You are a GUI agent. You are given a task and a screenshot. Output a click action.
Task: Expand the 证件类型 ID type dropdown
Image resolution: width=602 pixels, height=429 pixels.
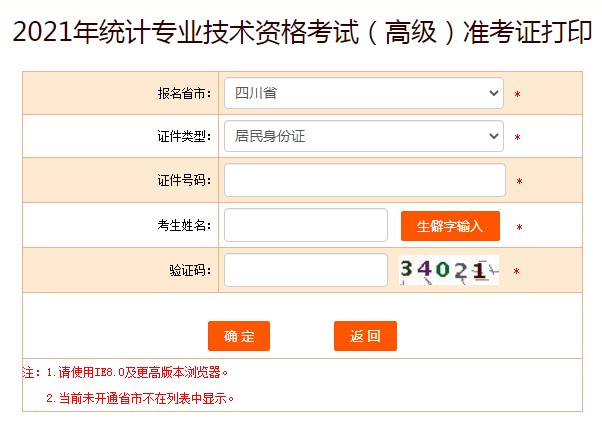tap(364, 136)
